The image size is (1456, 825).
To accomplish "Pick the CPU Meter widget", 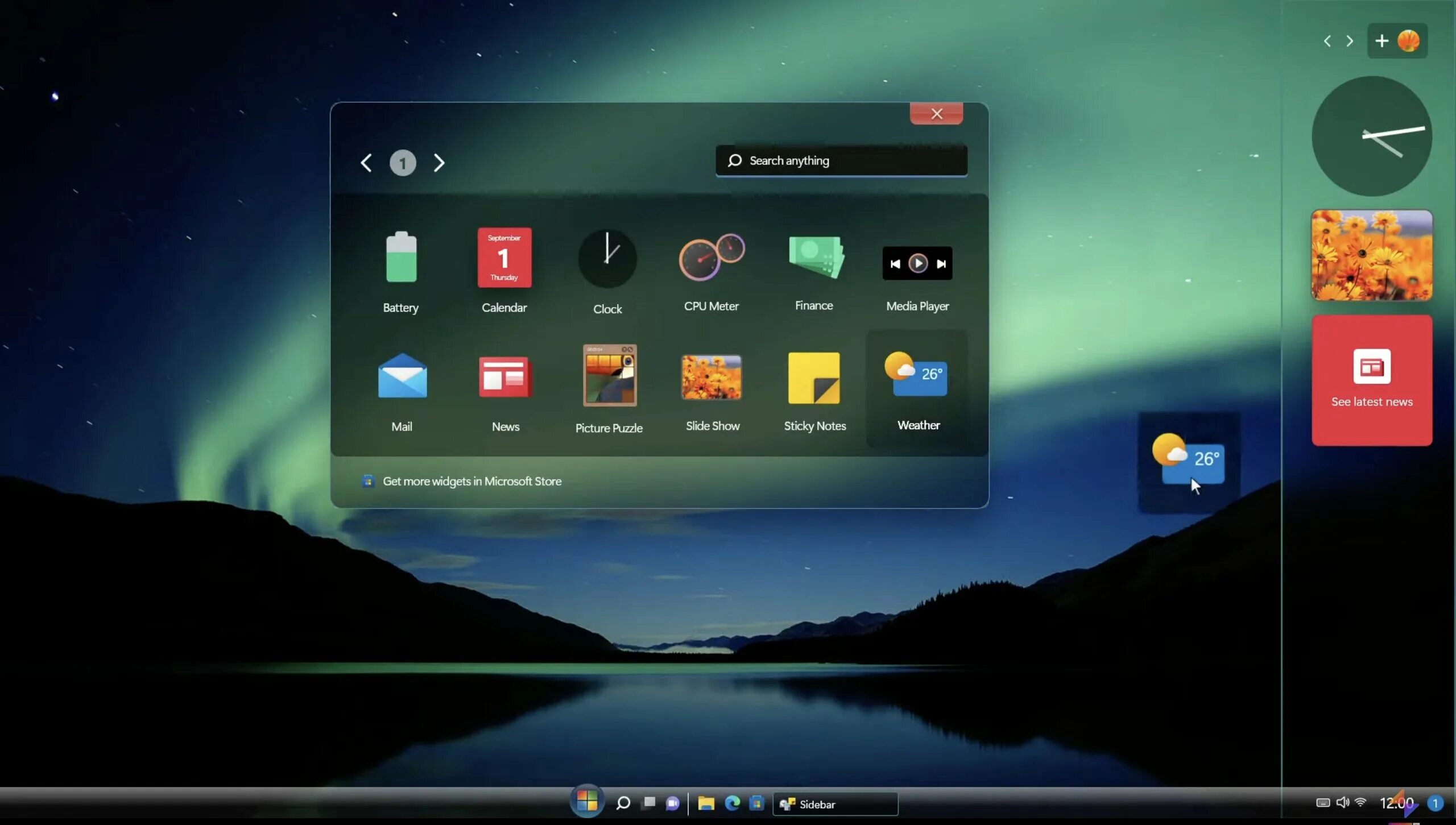I will click(x=711, y=258).
